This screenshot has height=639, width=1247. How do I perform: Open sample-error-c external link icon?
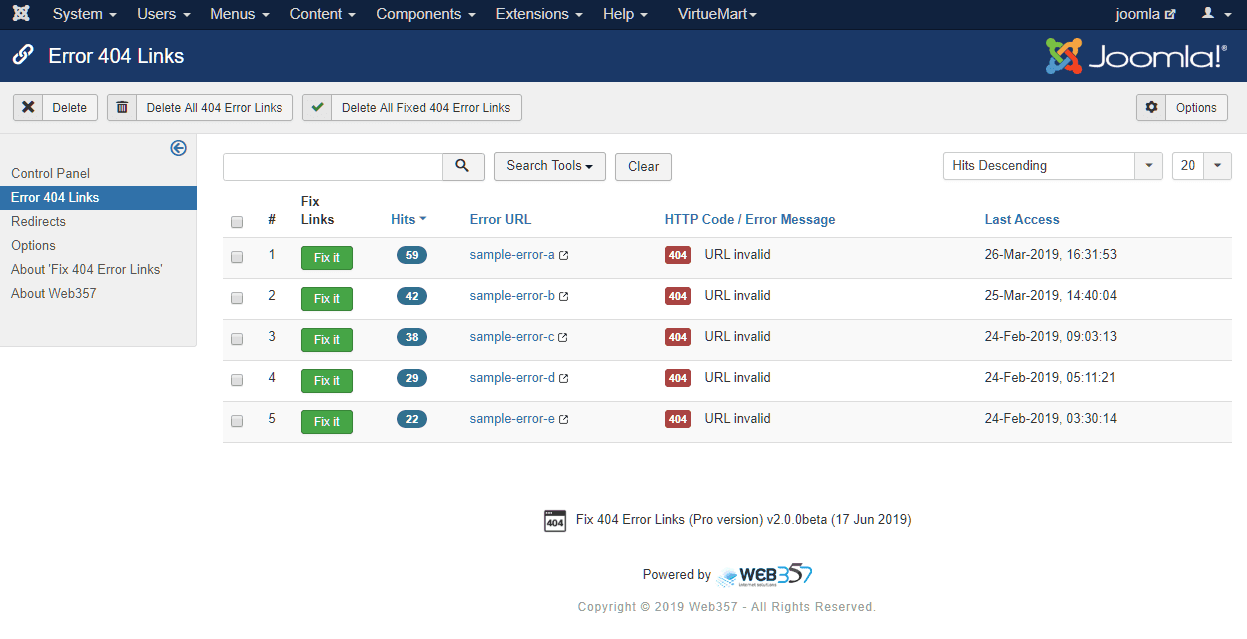coord(563,338)
